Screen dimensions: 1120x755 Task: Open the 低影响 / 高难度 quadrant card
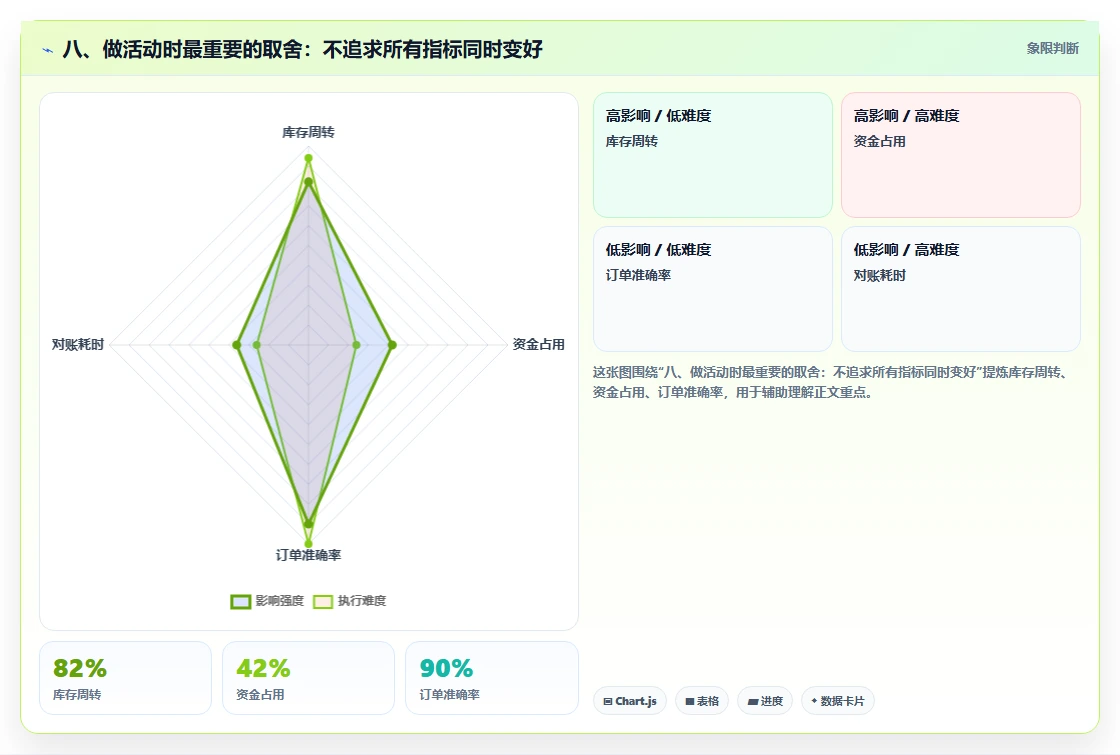click(x=961, y=289)
